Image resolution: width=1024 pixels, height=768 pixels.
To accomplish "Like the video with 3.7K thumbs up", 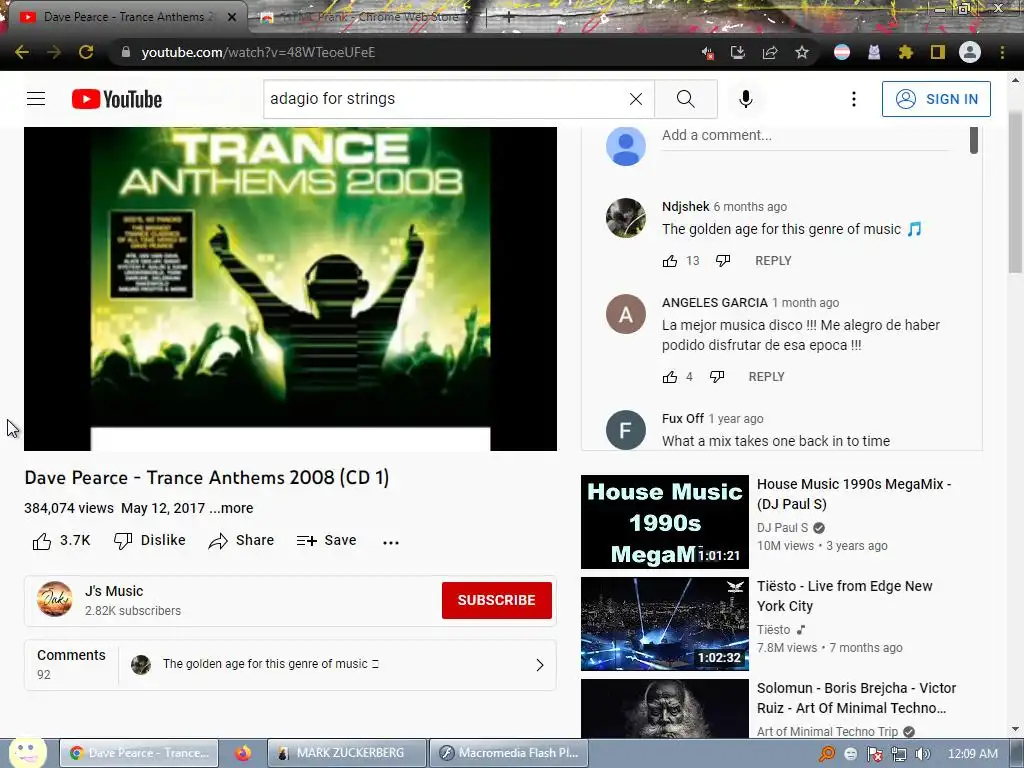I will point(61,541).
